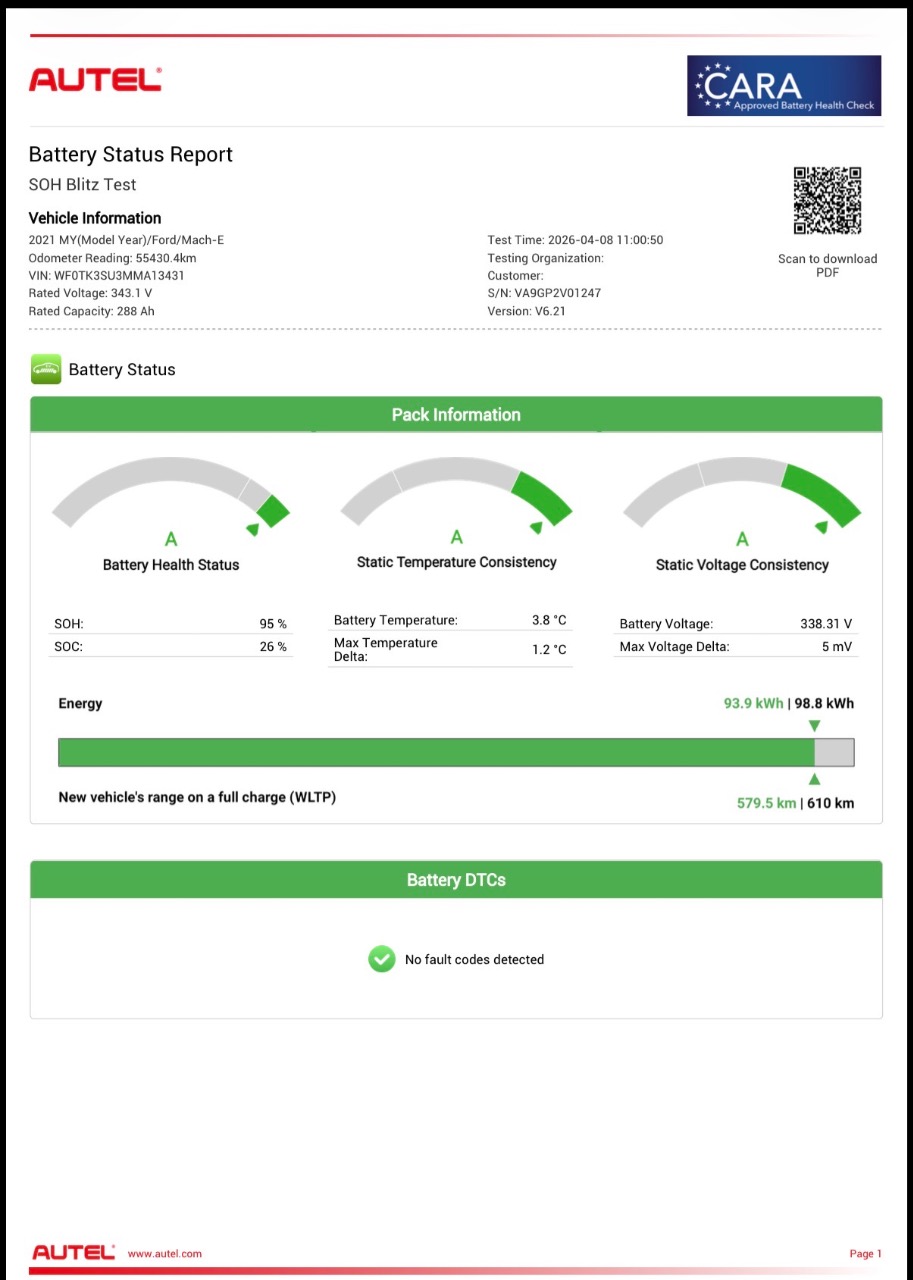Click the Battery Temperature 3.8 °C row
This screenshot has height=1280, width=913.
(x=451, y=620)
